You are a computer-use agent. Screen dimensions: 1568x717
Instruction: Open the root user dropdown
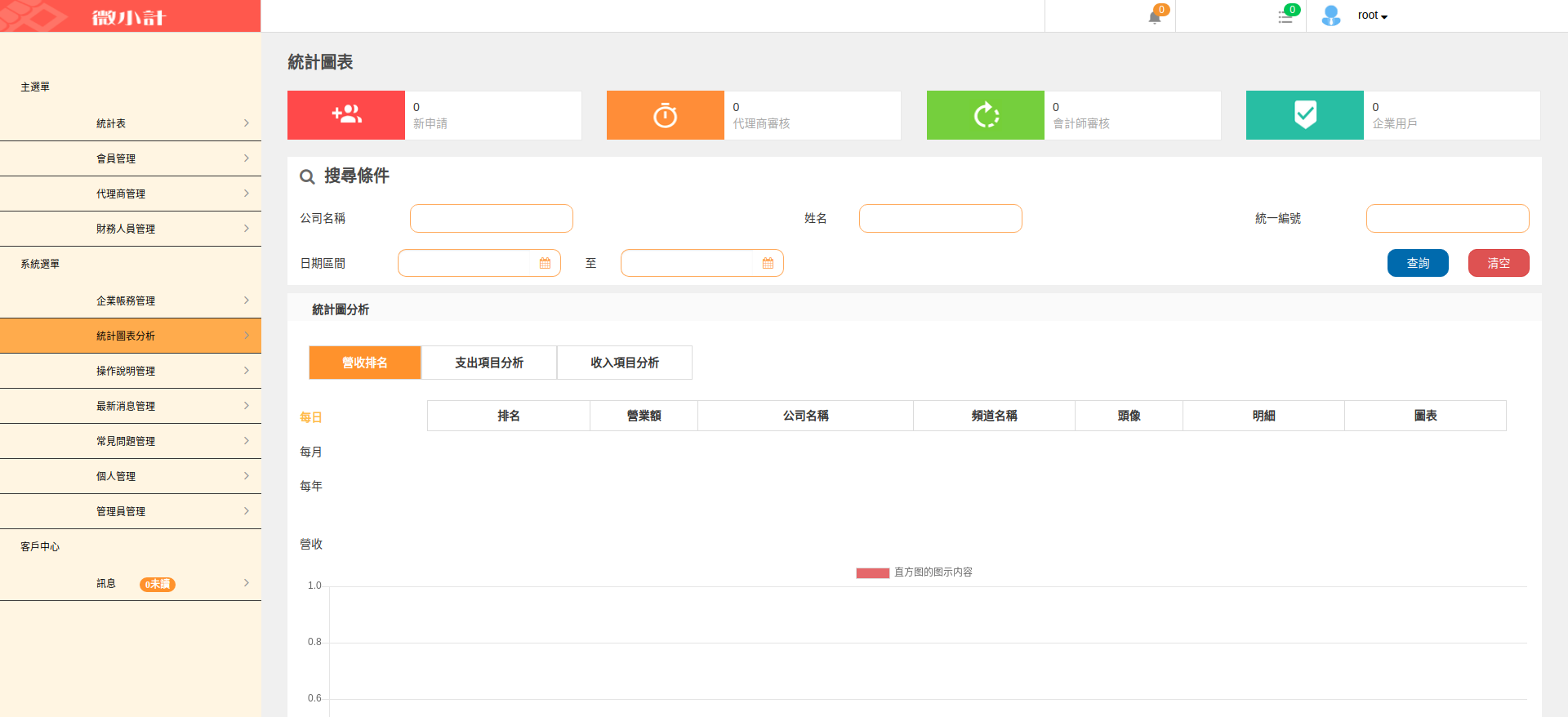[x=1373, y=16]
